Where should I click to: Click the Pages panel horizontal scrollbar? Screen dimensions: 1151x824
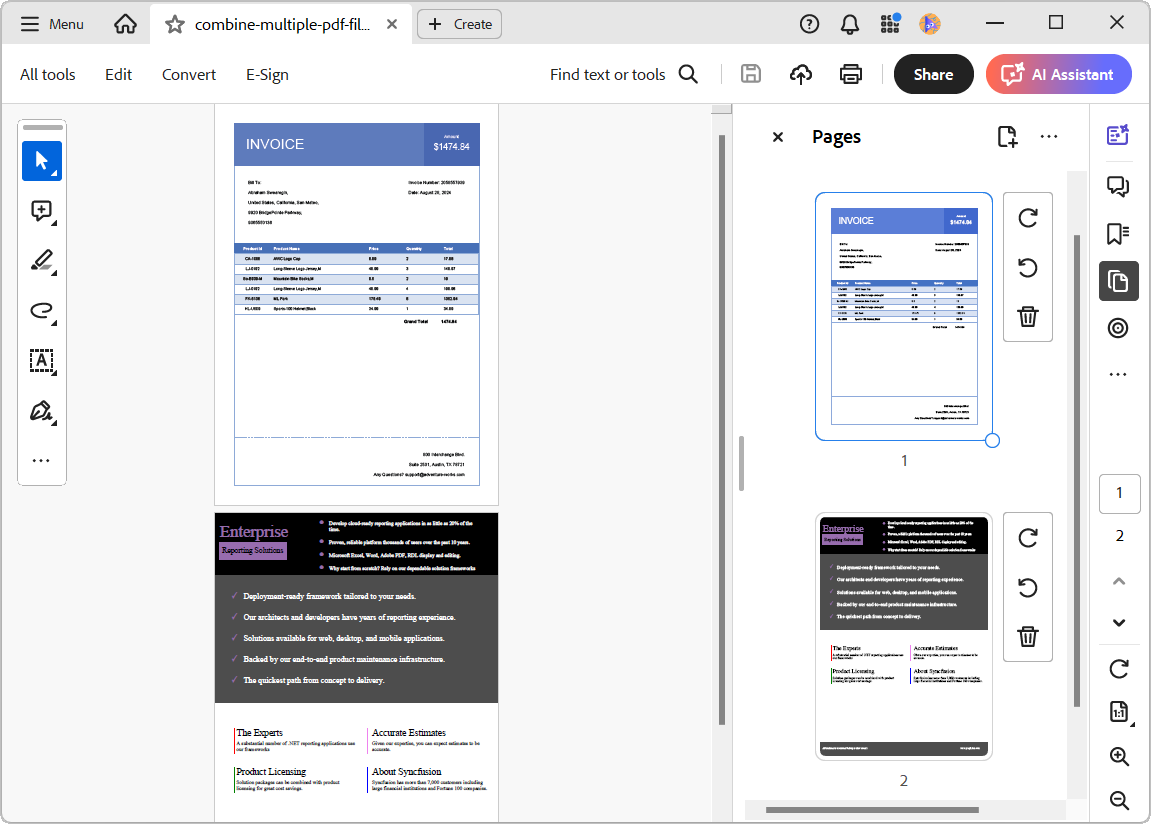(x=872, y=810)
